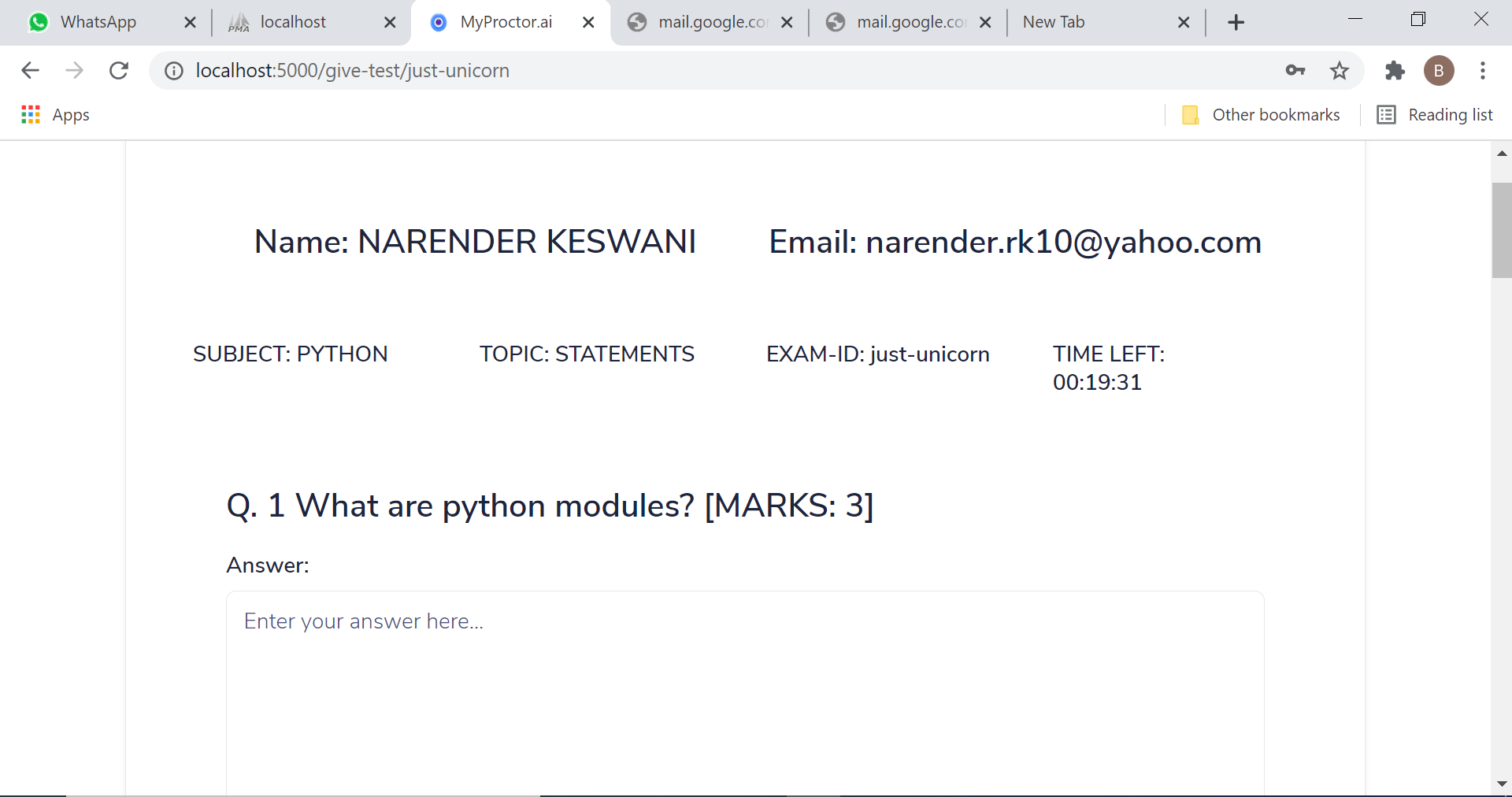
Task: Open the Extensions puzzle icon
Action: click(x=1395, y=71)
